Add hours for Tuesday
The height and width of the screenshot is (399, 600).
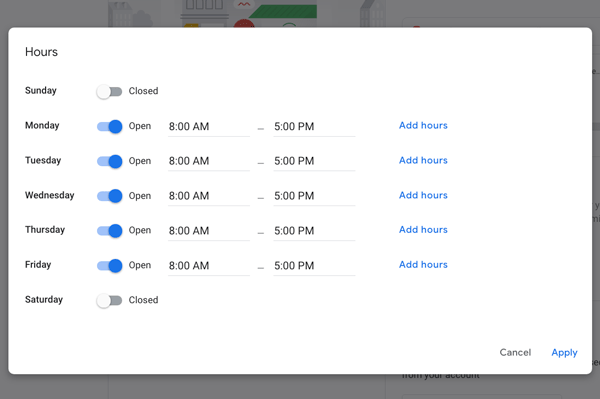[x=423, y=160]
